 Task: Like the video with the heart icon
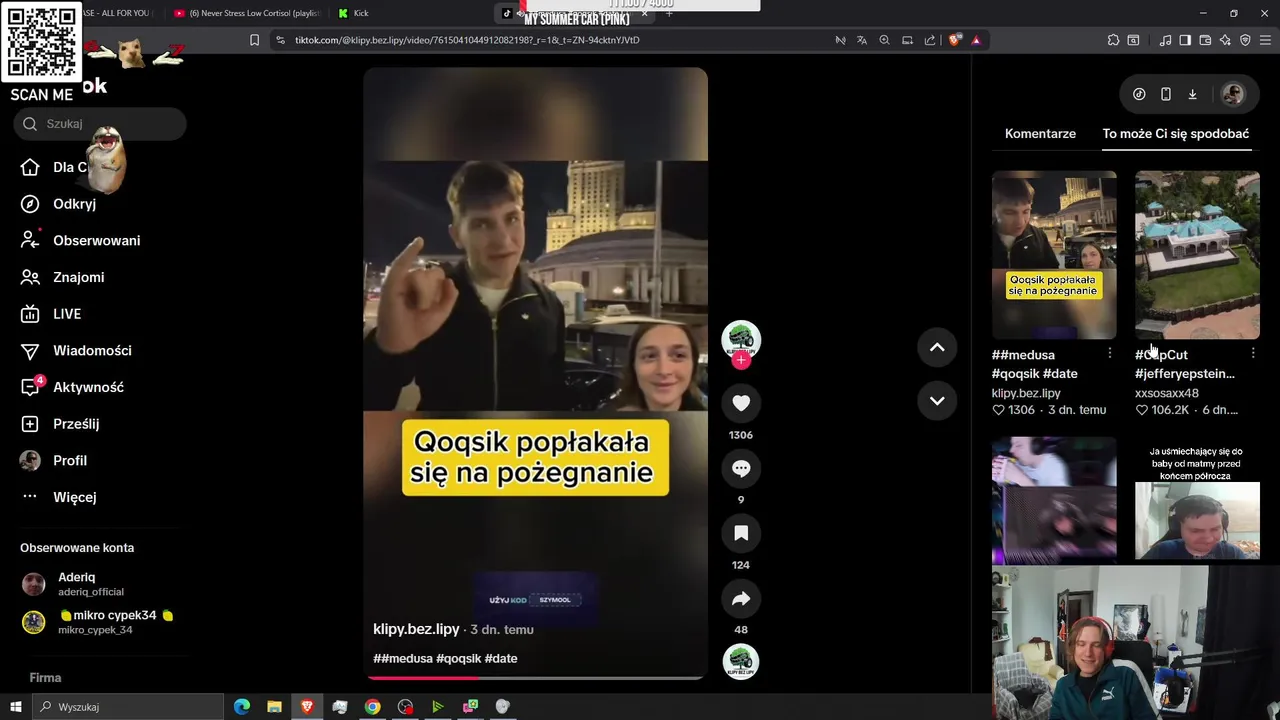pos(741,403)
